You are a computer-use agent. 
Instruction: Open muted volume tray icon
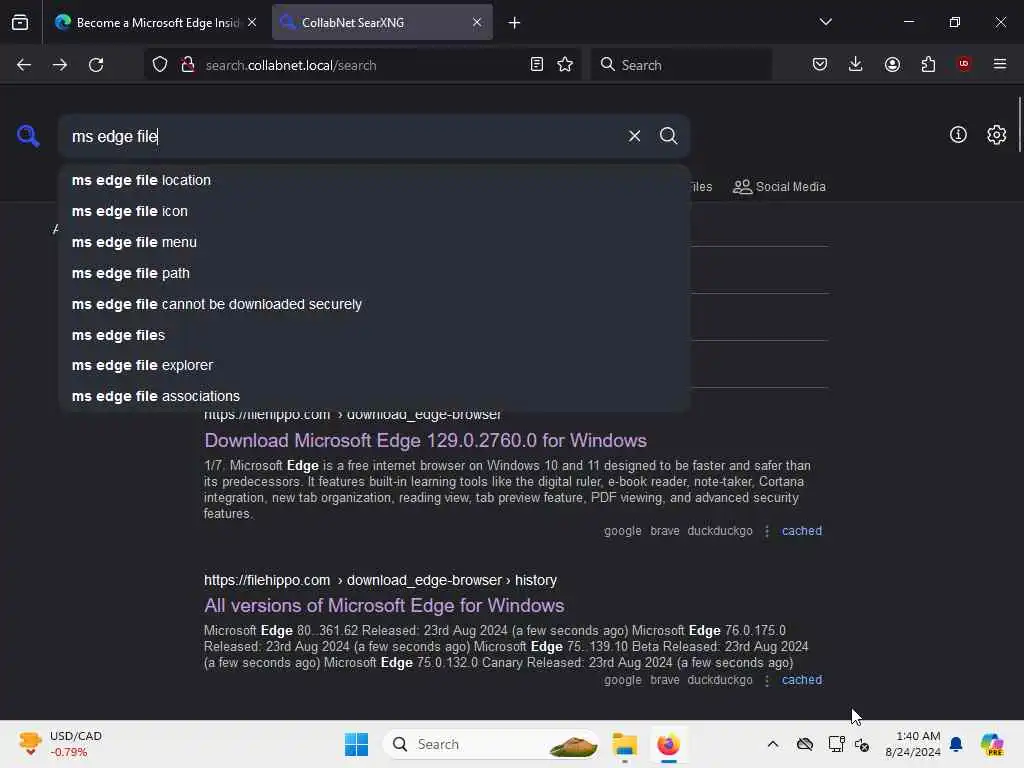tap(862, 744)
